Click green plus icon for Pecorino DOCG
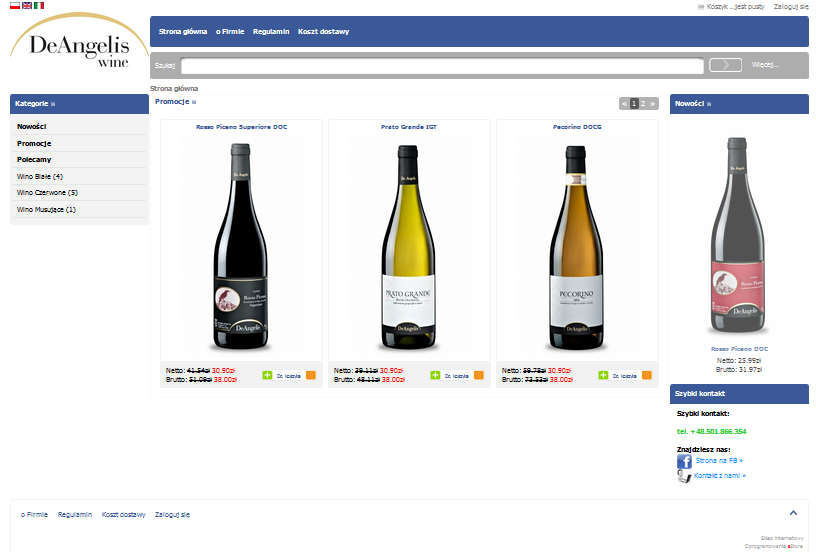Image resolution: width=816 pixels, height=552 pixels. tap(604, 375)
